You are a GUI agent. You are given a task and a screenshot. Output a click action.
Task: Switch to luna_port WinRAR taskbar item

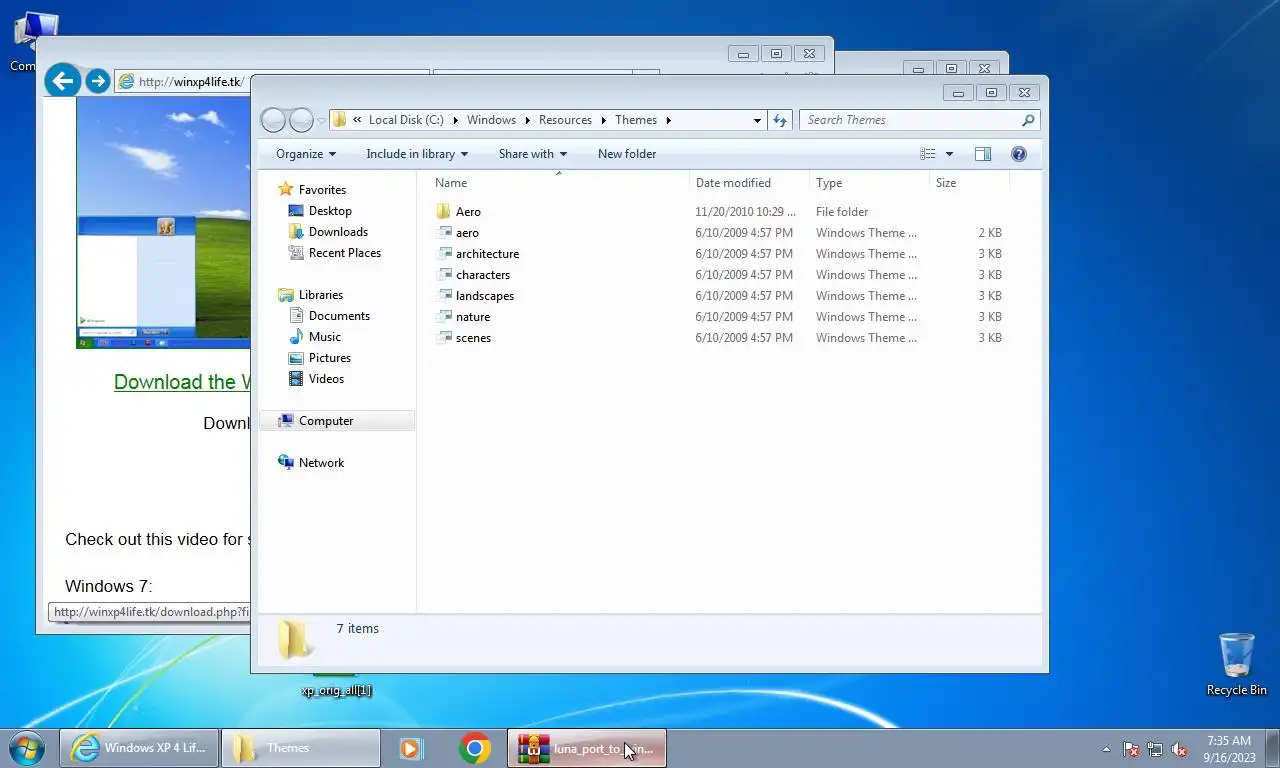tap(587, 748)
